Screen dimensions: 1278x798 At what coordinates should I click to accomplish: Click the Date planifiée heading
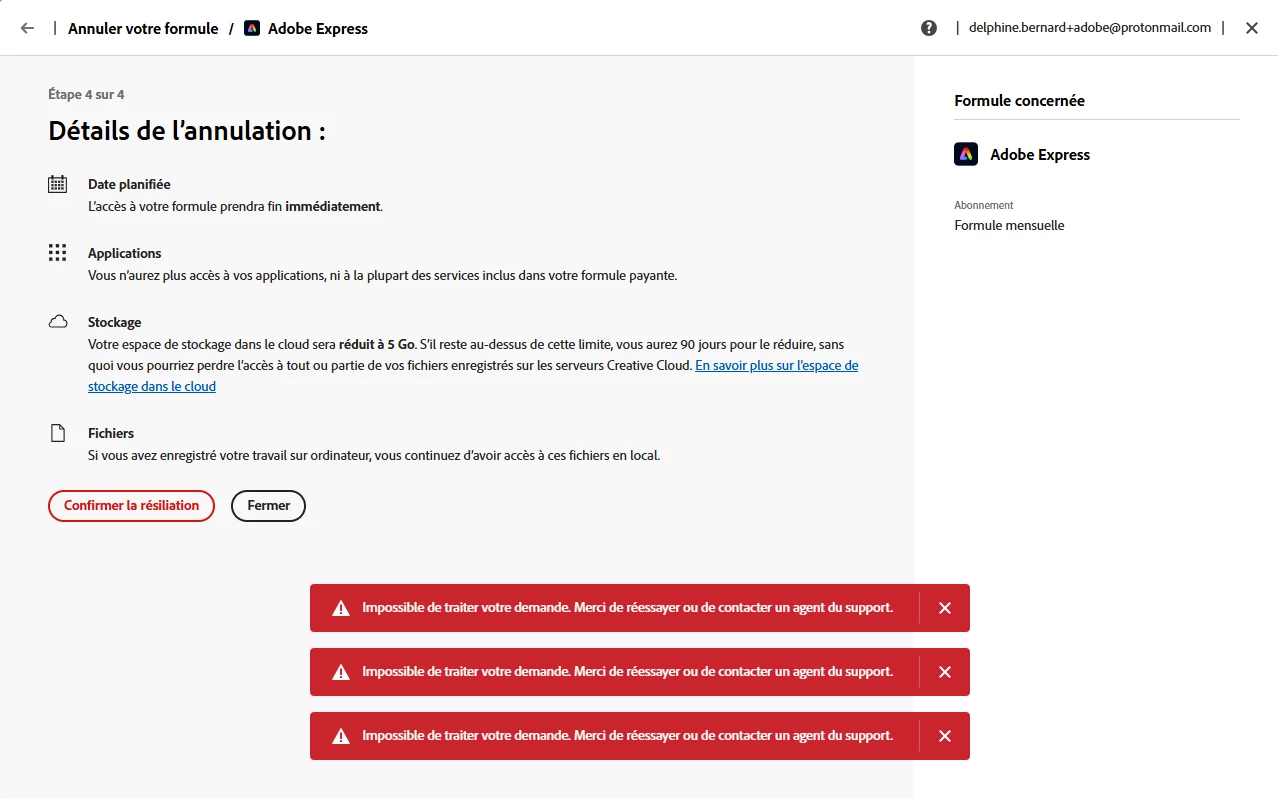(x=129, y=184)
